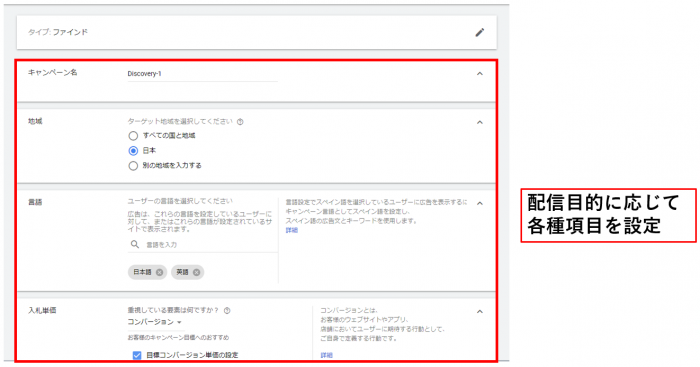The image size is (700, 367).
Task: Click the ユーザーの言語を選択してください text
Action: coord(180,201)
